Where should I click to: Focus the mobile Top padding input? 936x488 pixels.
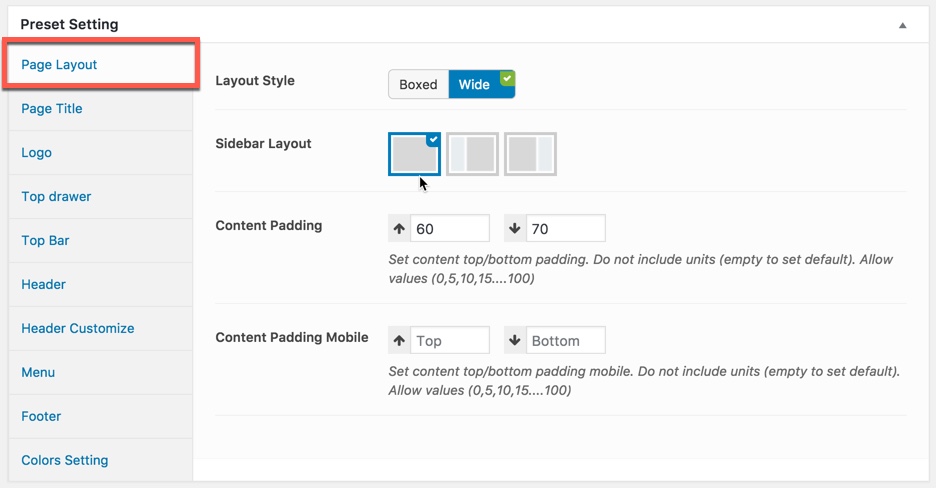(450, 340)
